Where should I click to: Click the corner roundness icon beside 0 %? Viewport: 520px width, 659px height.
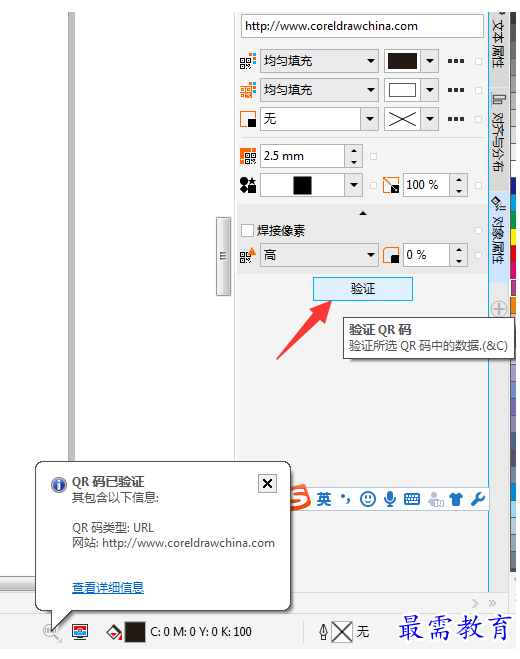click(391, 255)
